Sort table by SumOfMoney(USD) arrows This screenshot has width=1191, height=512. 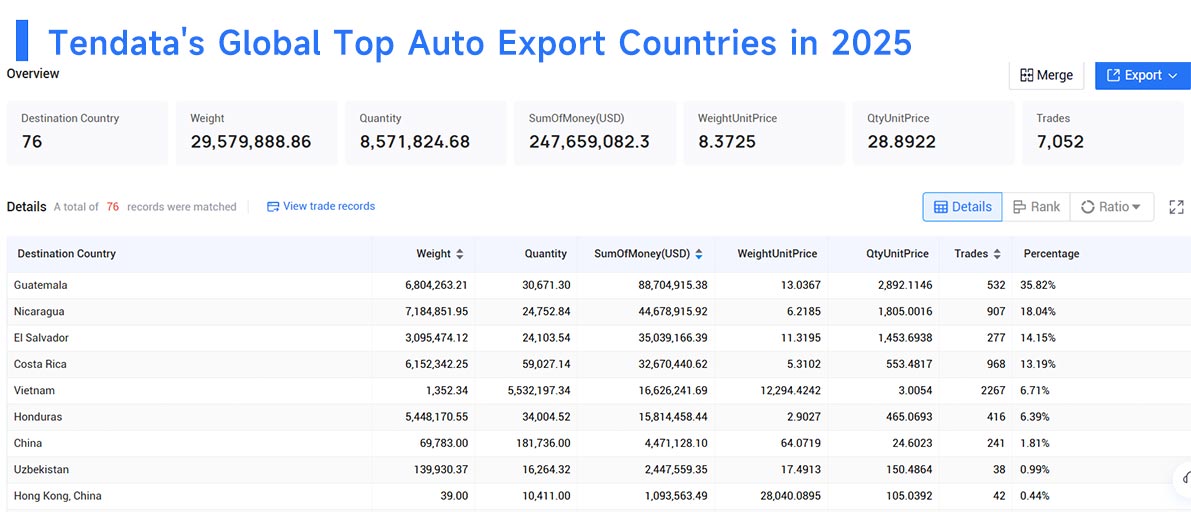pos(699,254)
